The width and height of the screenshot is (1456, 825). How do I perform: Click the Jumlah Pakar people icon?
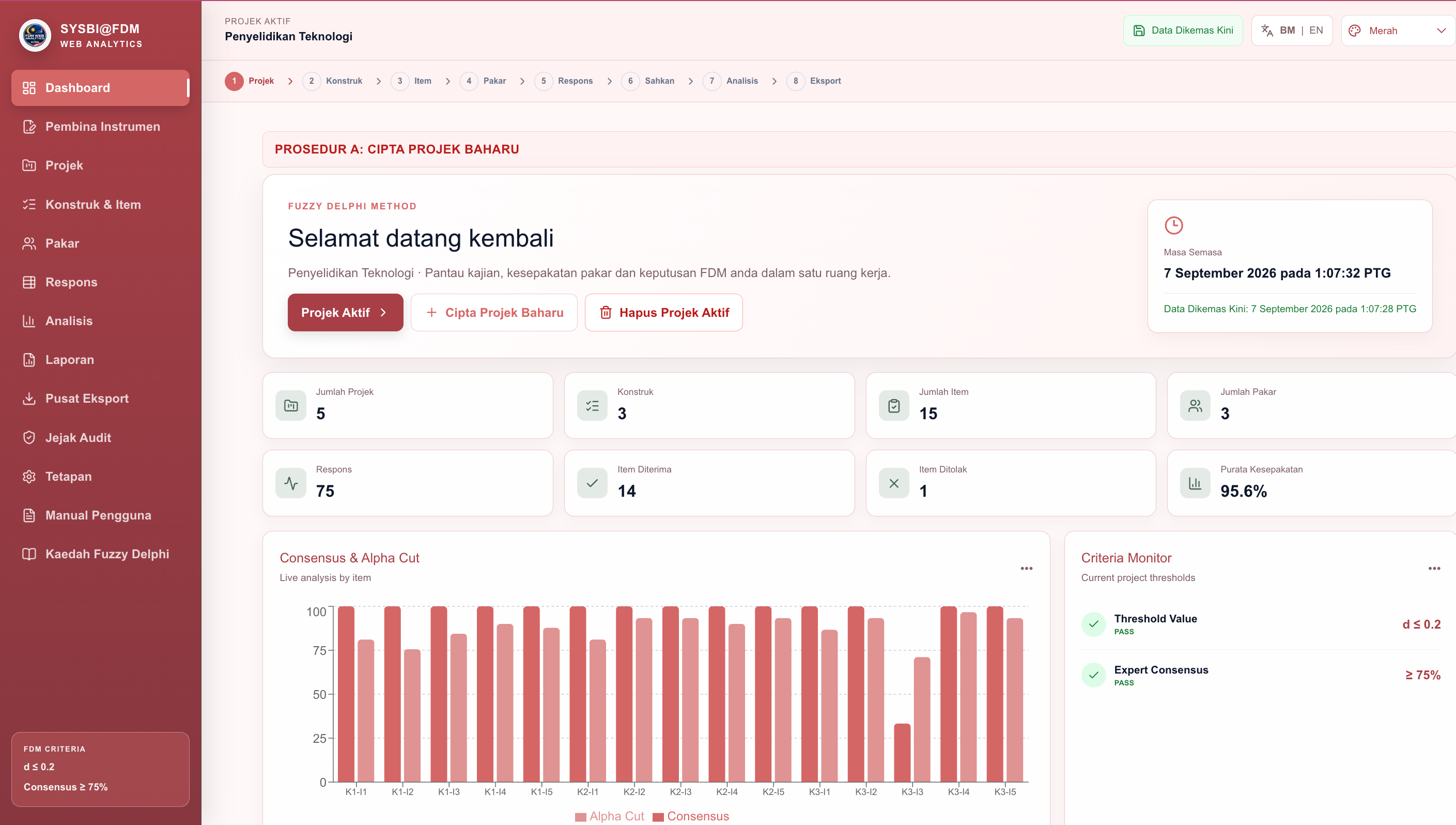[x=1195, y=406]
